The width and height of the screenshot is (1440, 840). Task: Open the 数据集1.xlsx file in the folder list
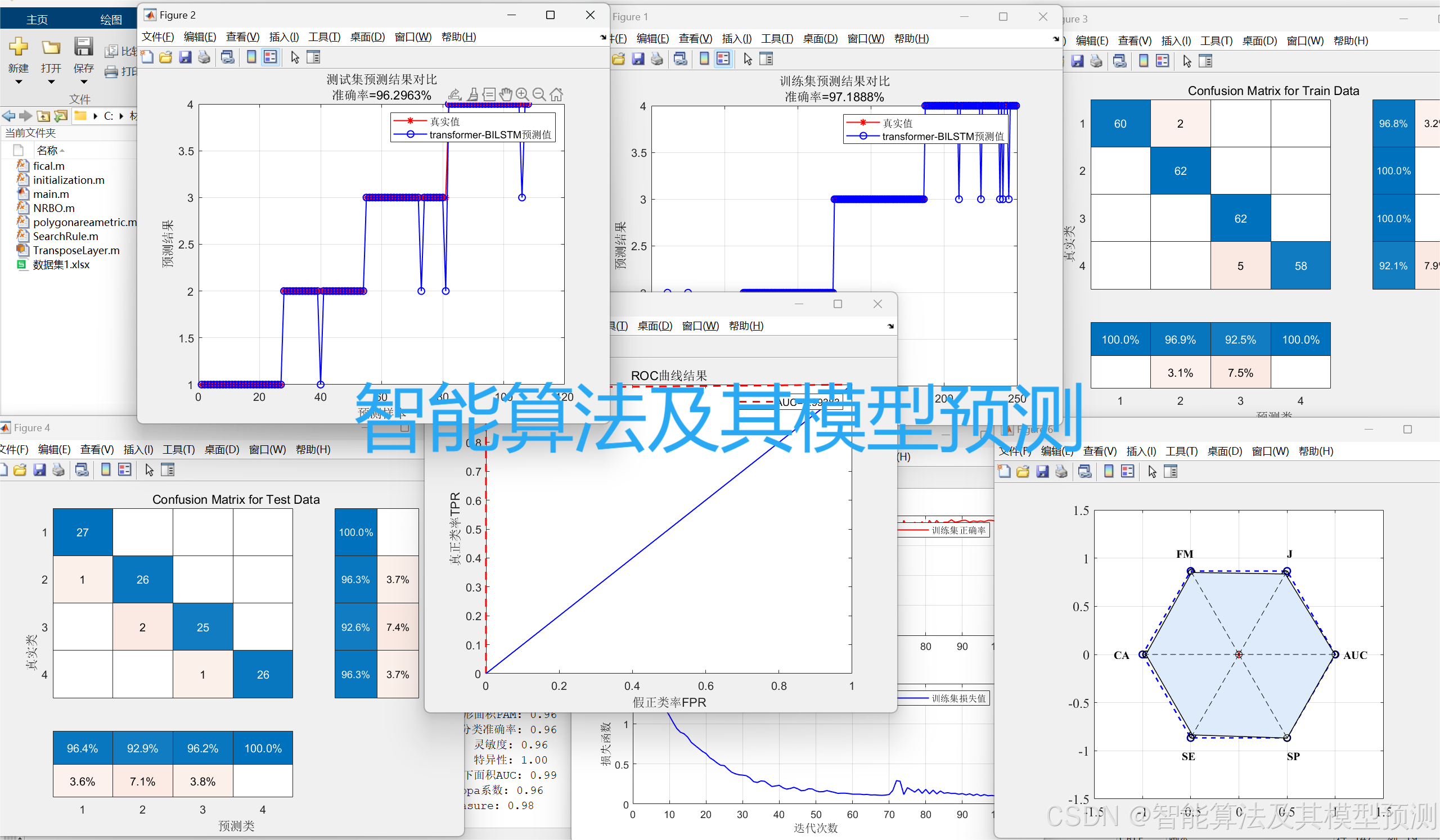pos(61,264)
